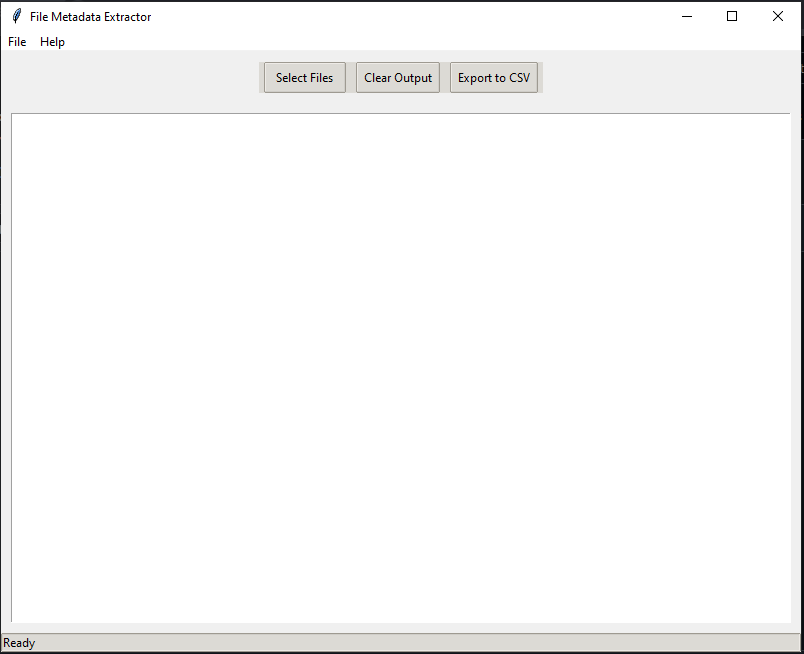Click the gray strip above the output area
This screenshot has height=654, width=804.
(400, 104)
